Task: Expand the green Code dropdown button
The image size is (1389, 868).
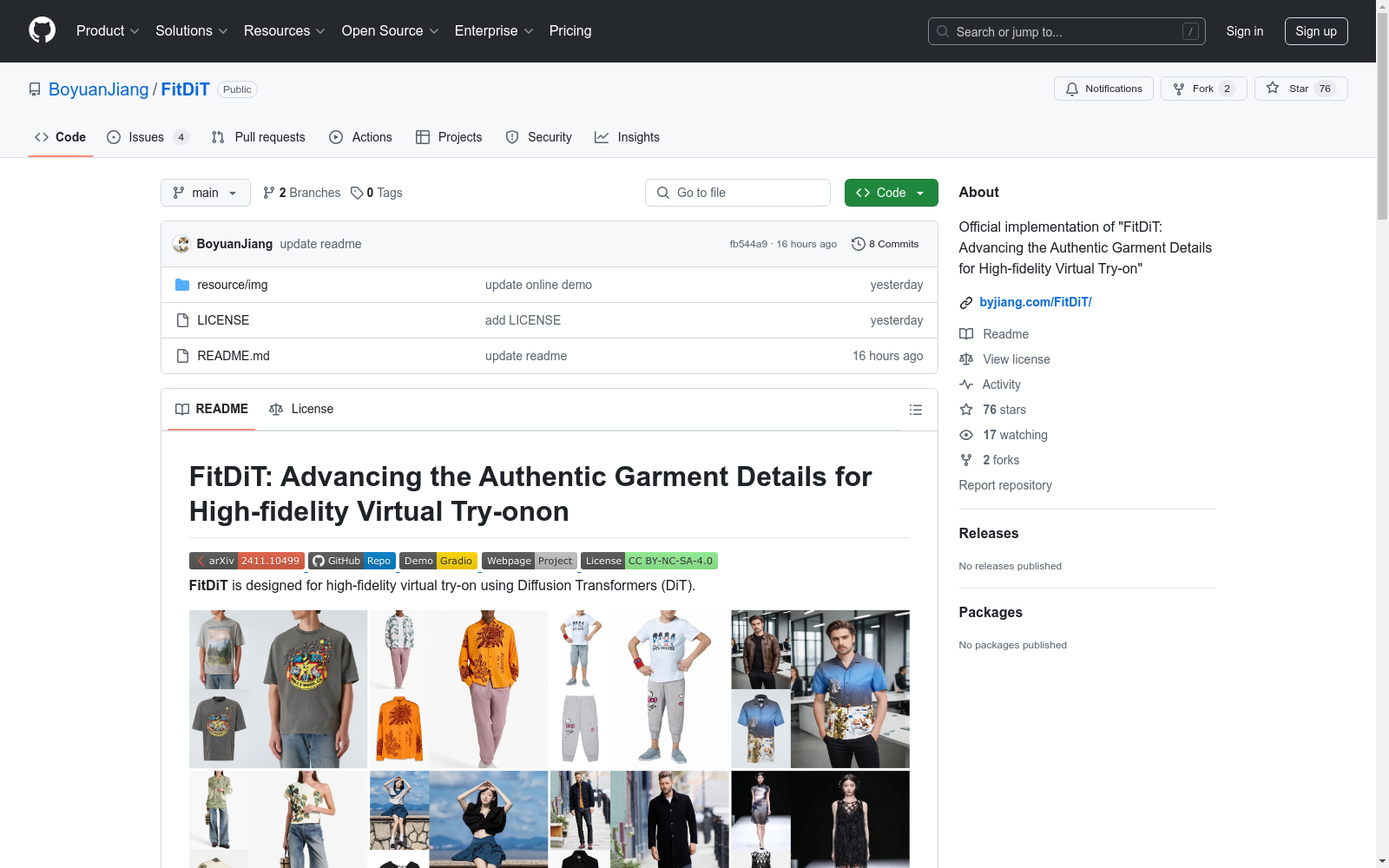Action: (892, 193)
